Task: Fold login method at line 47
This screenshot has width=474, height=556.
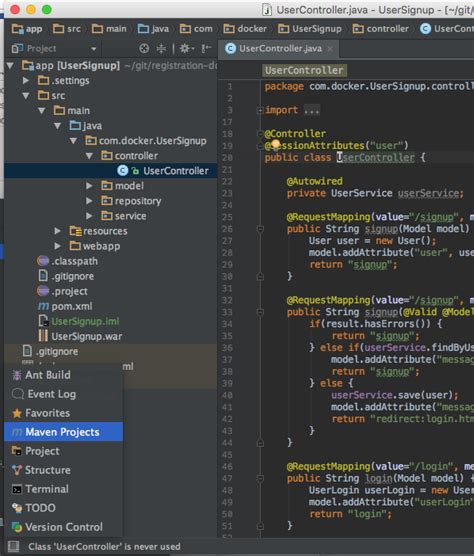Action: pos(260,478)
